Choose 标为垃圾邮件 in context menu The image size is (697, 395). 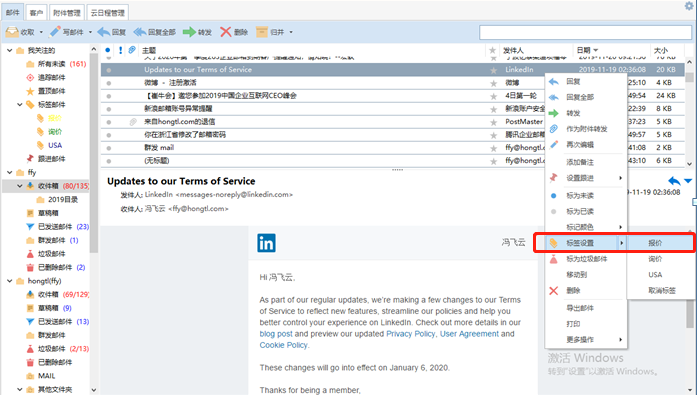click(586, 259)
